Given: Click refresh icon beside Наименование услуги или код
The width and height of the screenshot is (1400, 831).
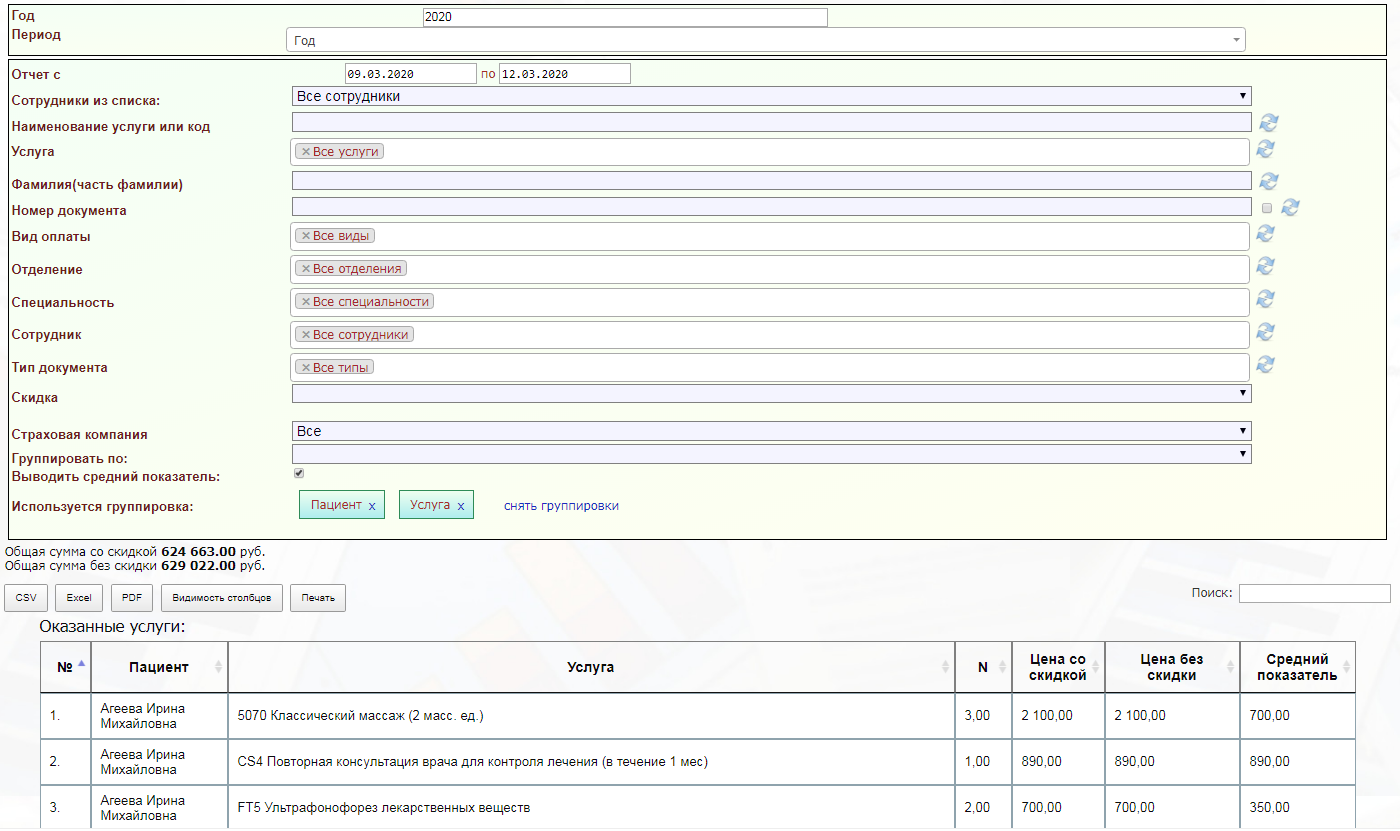Looking at the screenshot, I should (1269, 123).
